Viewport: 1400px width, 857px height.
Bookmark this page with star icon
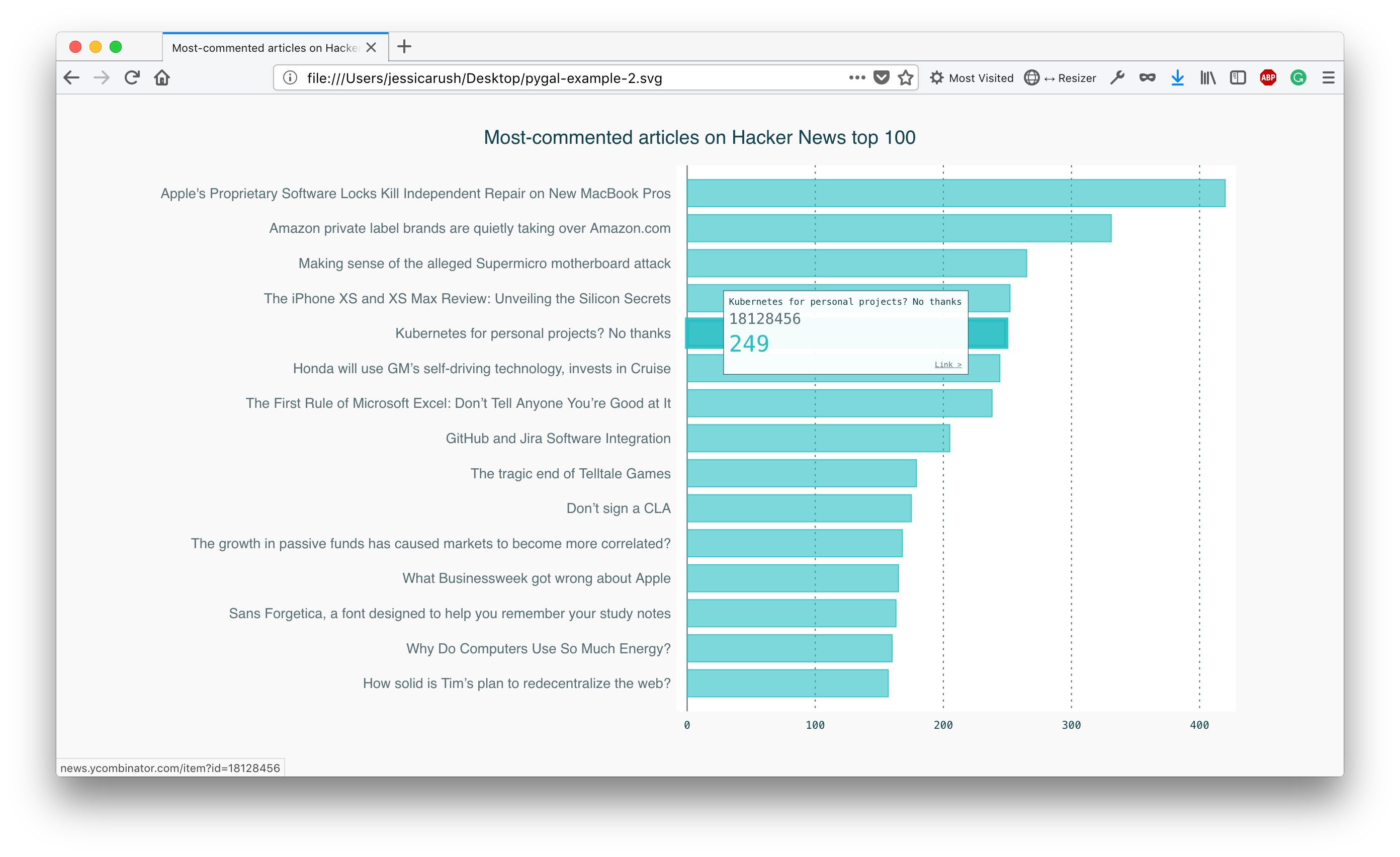coord(905,78)
